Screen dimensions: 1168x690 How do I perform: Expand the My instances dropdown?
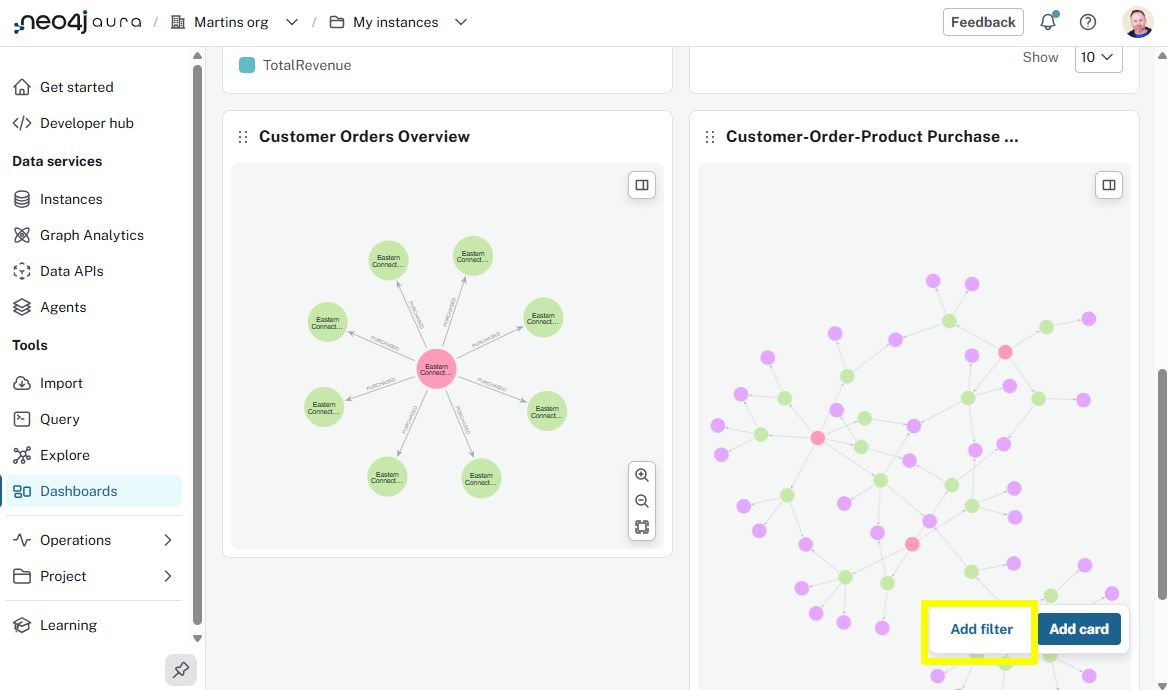(x=461, y=22)
